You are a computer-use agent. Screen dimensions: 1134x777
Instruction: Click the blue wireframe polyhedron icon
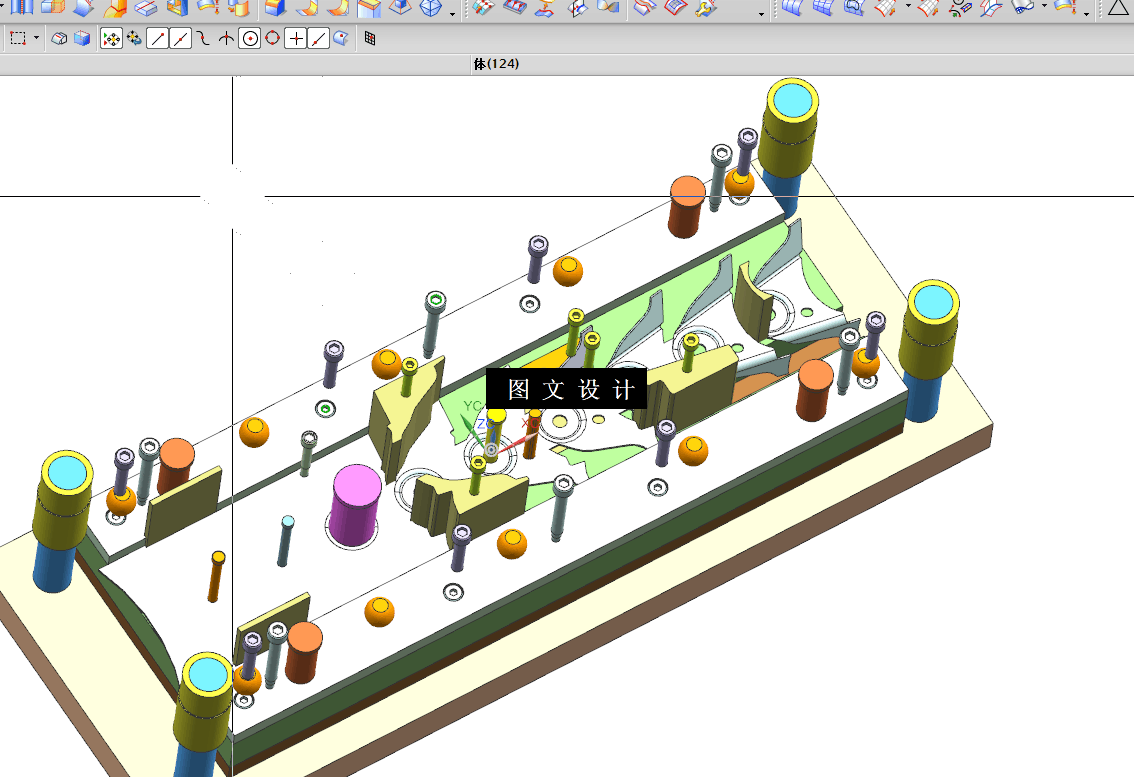(x=431, y=8)
